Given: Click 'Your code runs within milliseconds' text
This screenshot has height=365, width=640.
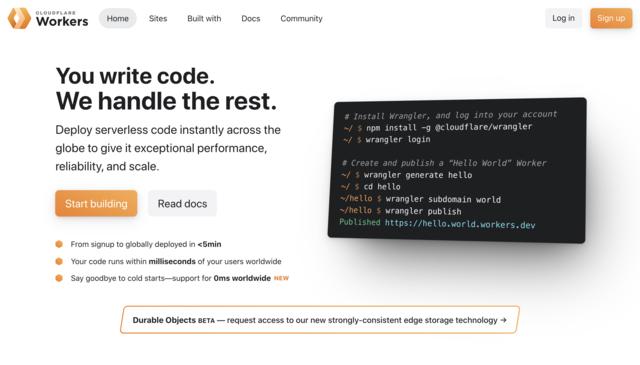Looking at the screenshot, I should point(176,261).
